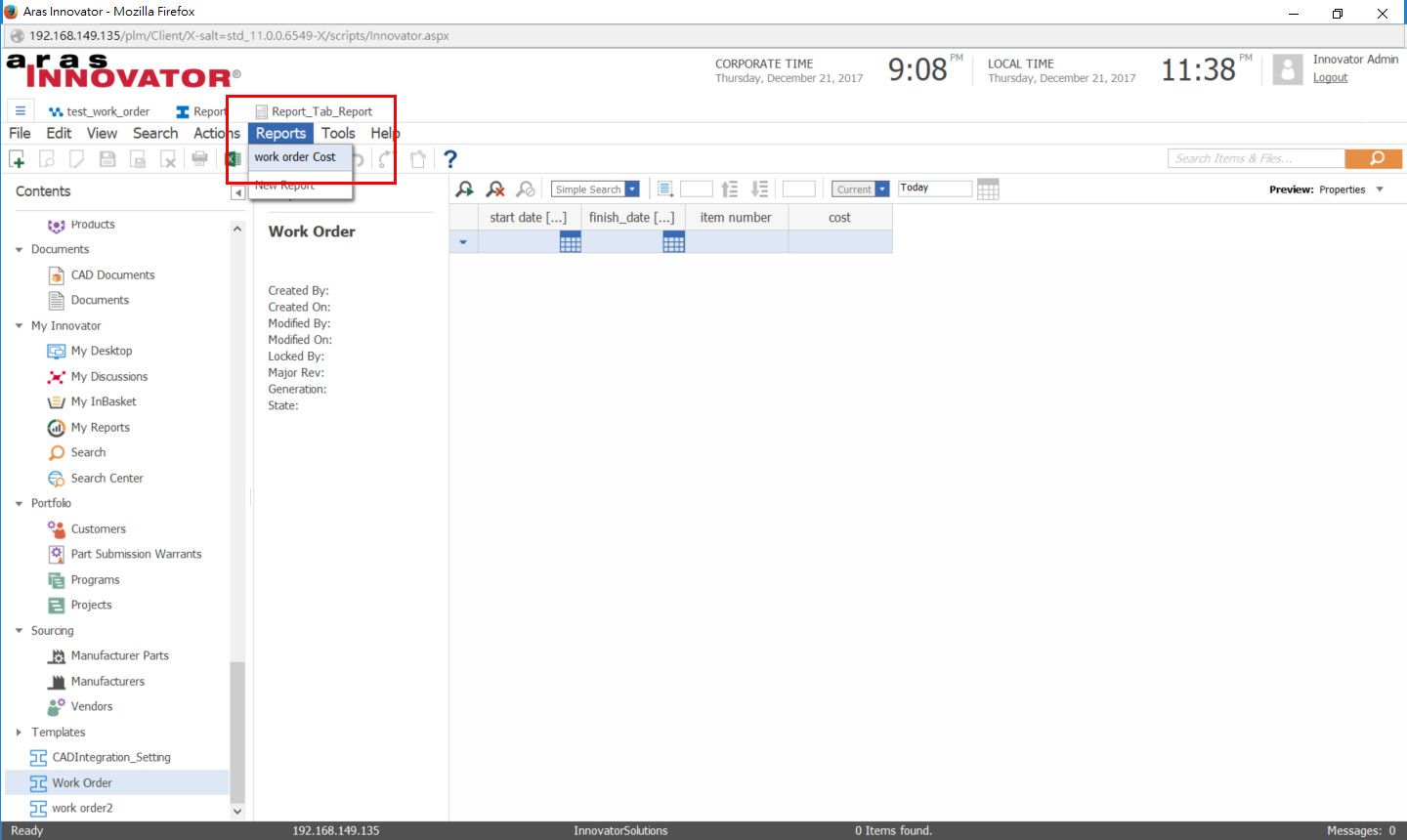Open the File menu
1407x840 pixels.
pos(20,134)
